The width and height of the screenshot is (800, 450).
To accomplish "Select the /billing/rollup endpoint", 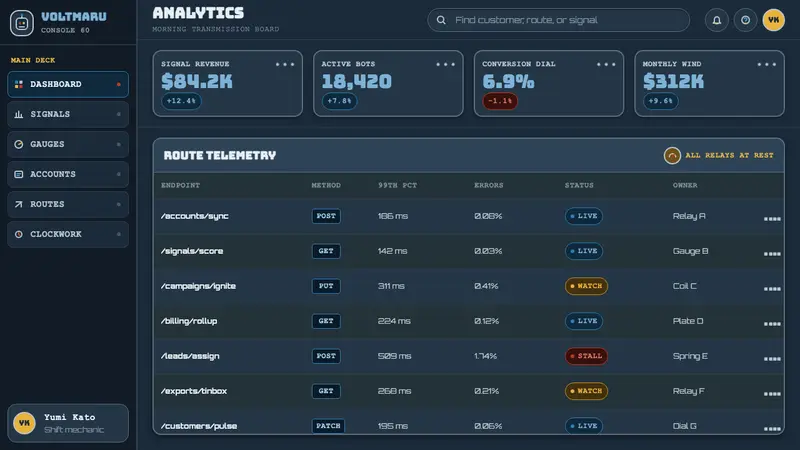I will click(x=189, y=321).
